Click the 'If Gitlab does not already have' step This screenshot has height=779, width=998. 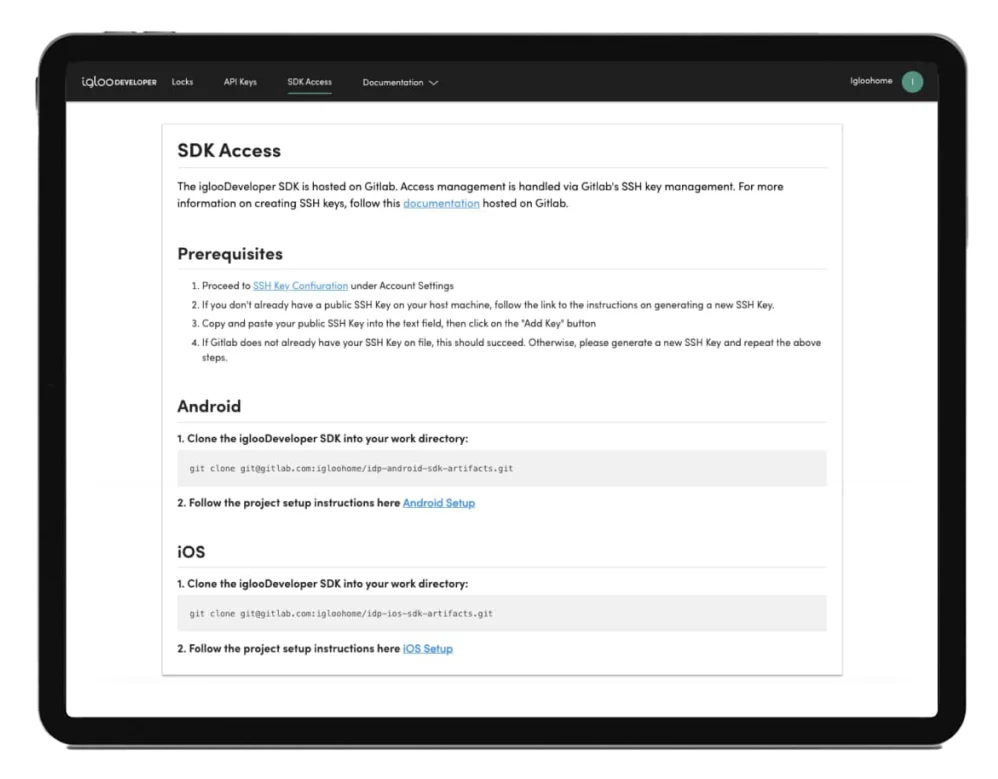pyautogui.click(x=506, y=350)
